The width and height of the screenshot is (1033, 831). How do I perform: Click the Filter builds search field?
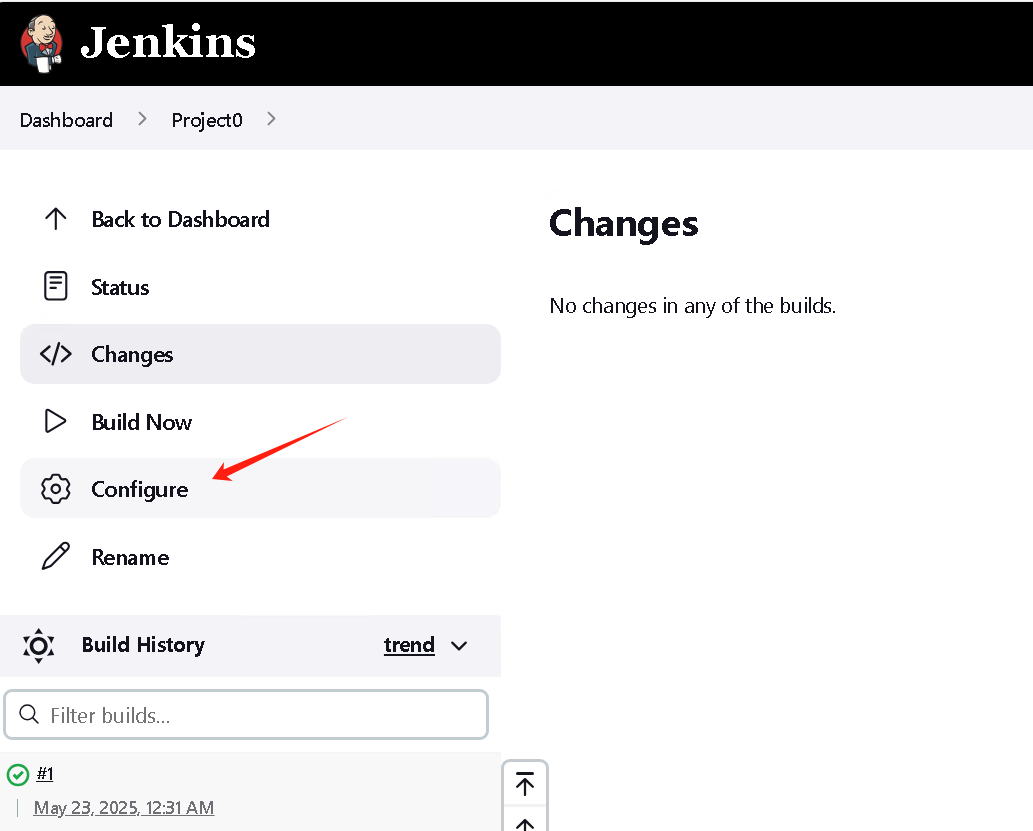(x=246, y=715)
